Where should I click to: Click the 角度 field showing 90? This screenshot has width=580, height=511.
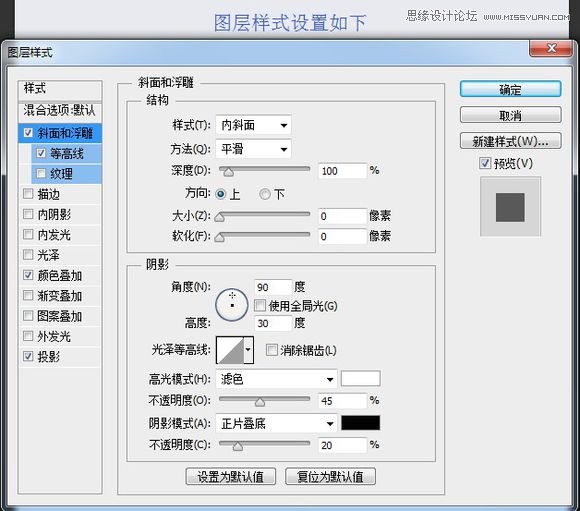(273, 287)
